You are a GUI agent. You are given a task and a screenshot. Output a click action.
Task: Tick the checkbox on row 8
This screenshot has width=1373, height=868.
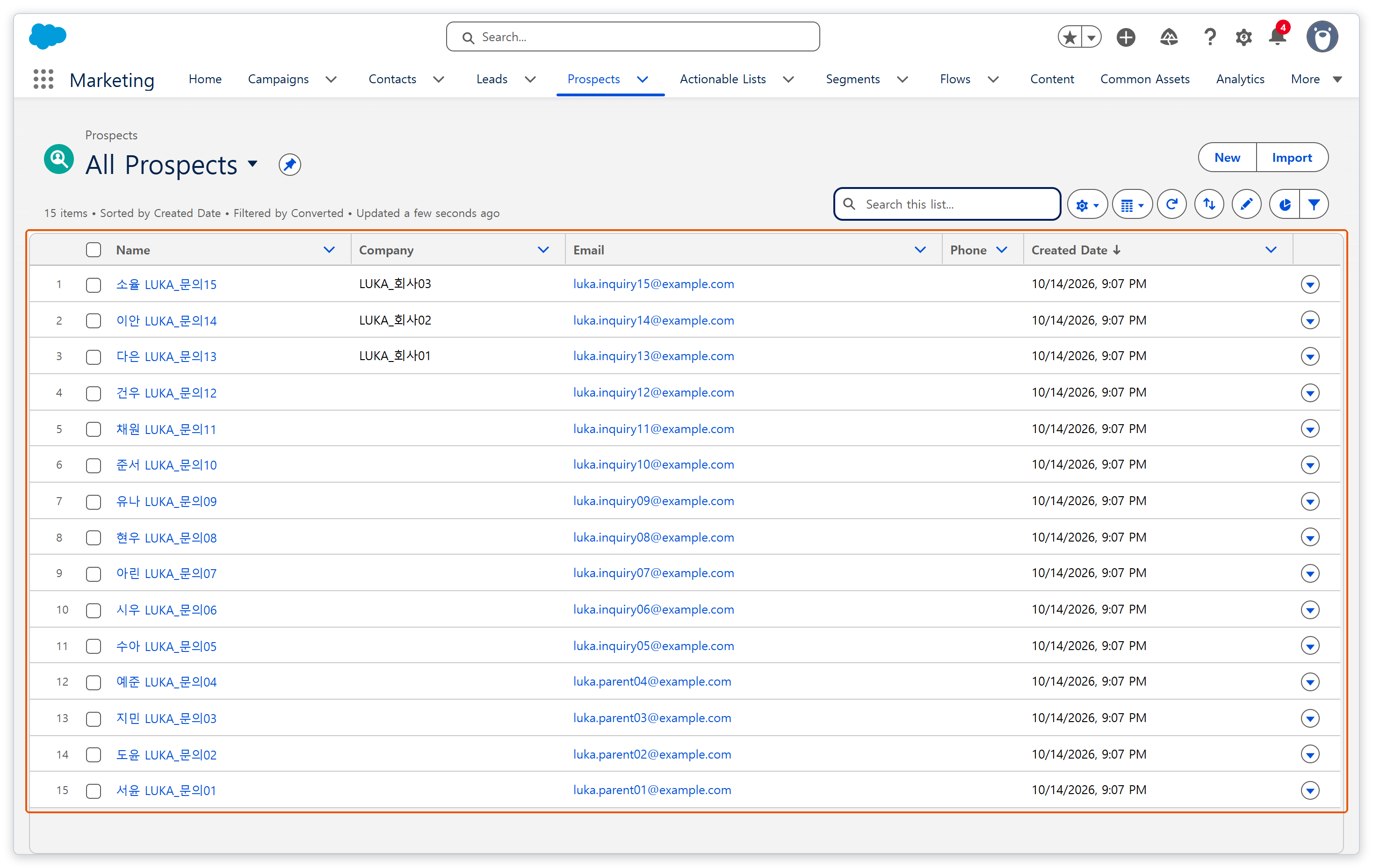94,538
